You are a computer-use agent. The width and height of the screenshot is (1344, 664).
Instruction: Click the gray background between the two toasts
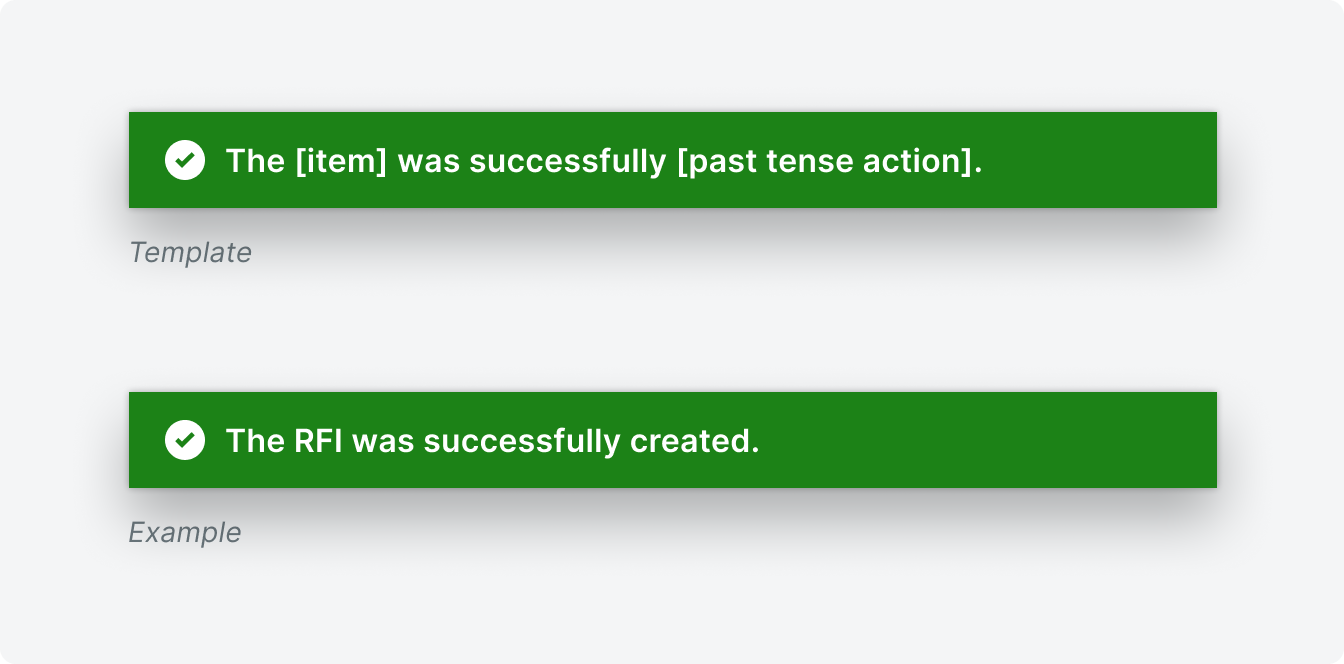(672, 330)
